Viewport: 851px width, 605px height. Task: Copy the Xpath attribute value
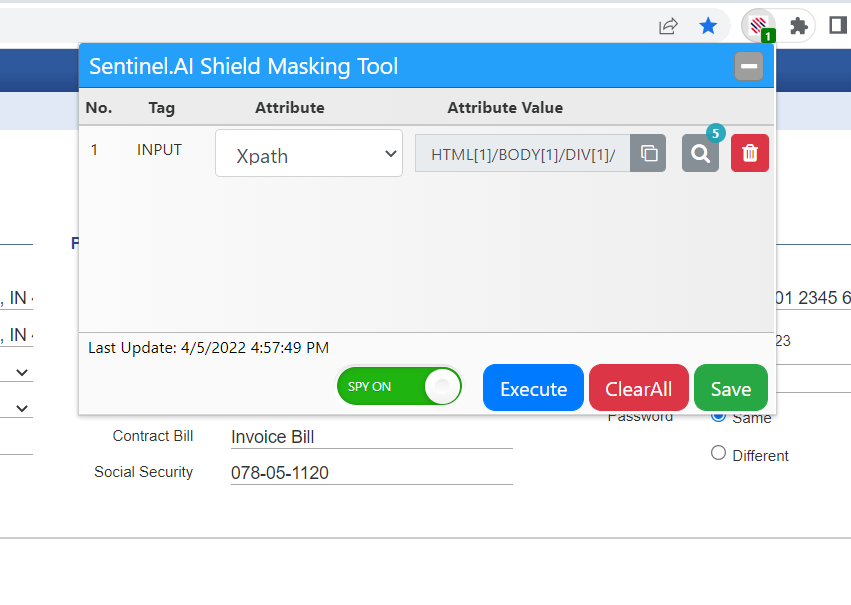point(648,154)
